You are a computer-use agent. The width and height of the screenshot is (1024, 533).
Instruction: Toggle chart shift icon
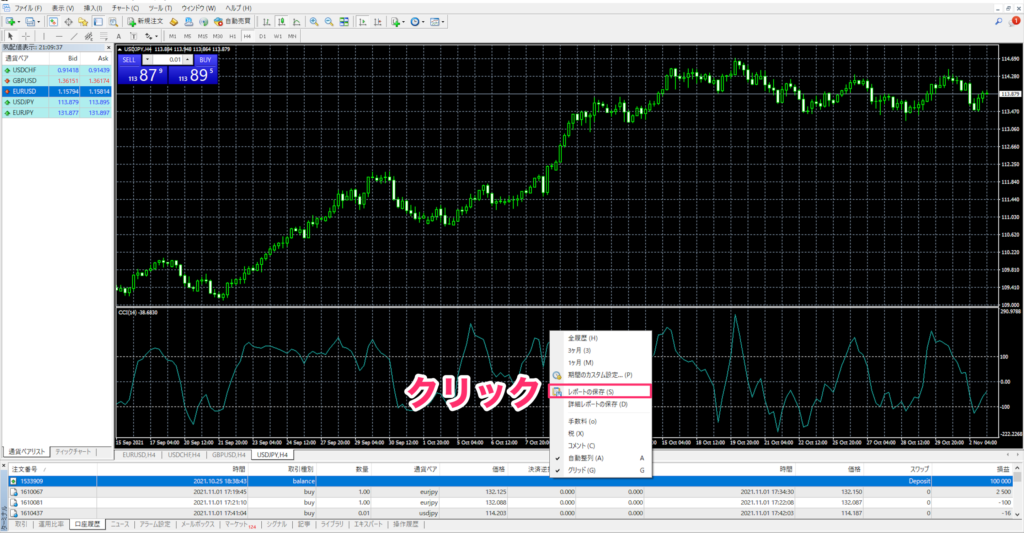(377, 22)
